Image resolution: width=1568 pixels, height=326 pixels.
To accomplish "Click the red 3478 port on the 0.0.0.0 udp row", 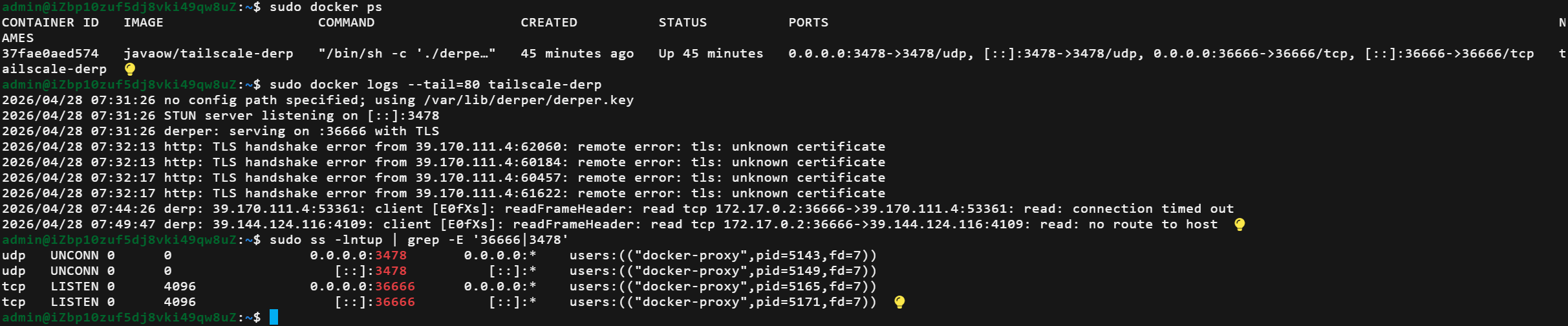I will coord(391,255).
